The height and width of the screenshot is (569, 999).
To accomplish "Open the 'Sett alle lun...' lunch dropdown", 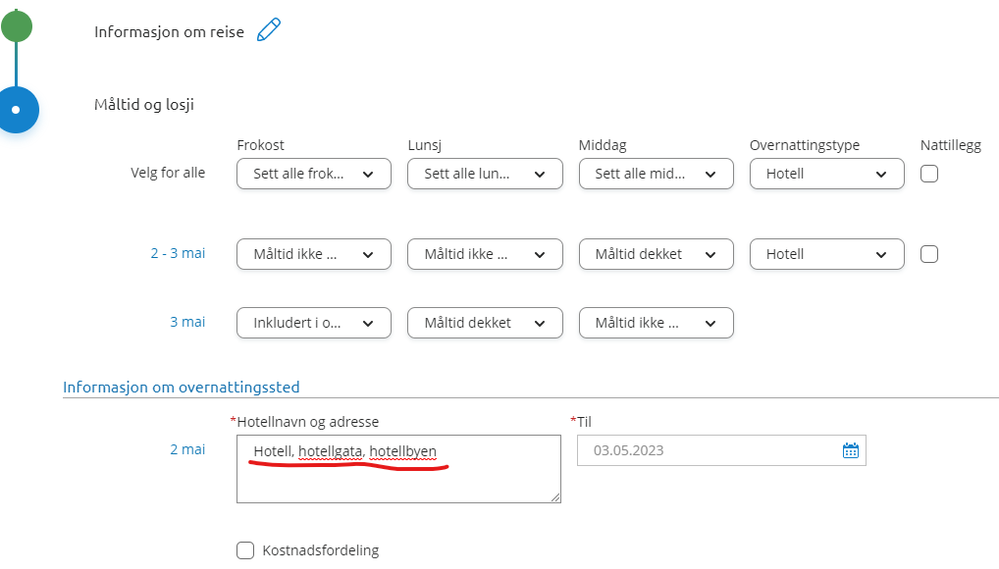I will 485,174.
